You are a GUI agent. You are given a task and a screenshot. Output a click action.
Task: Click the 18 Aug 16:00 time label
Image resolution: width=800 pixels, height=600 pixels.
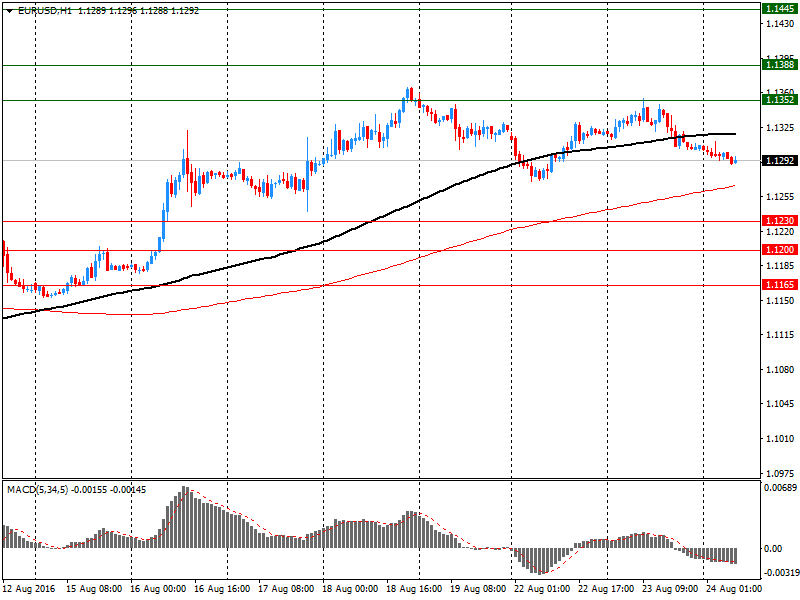click(414, 589)
